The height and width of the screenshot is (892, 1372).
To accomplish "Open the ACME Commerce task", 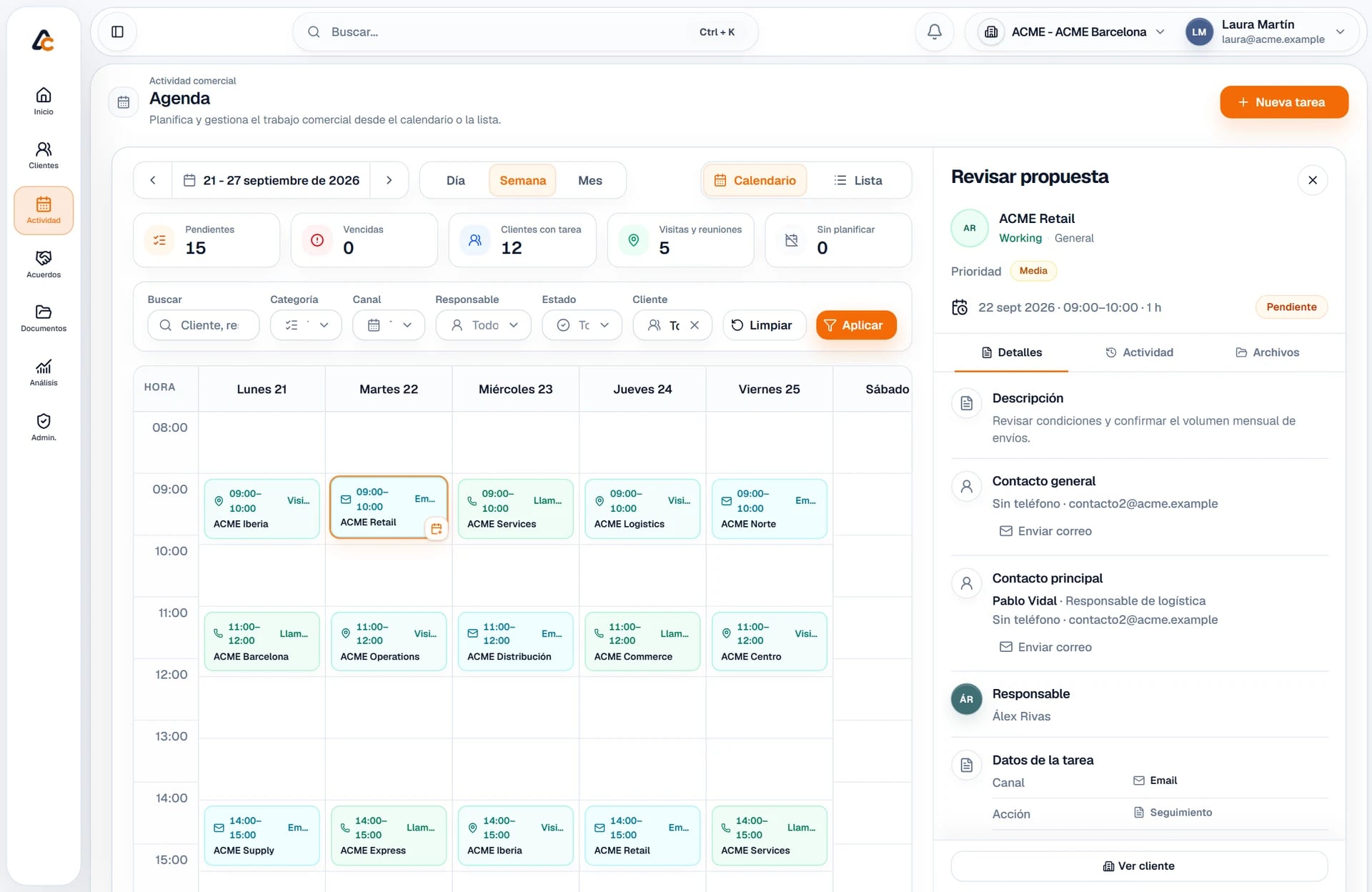I will click(642, 641).
